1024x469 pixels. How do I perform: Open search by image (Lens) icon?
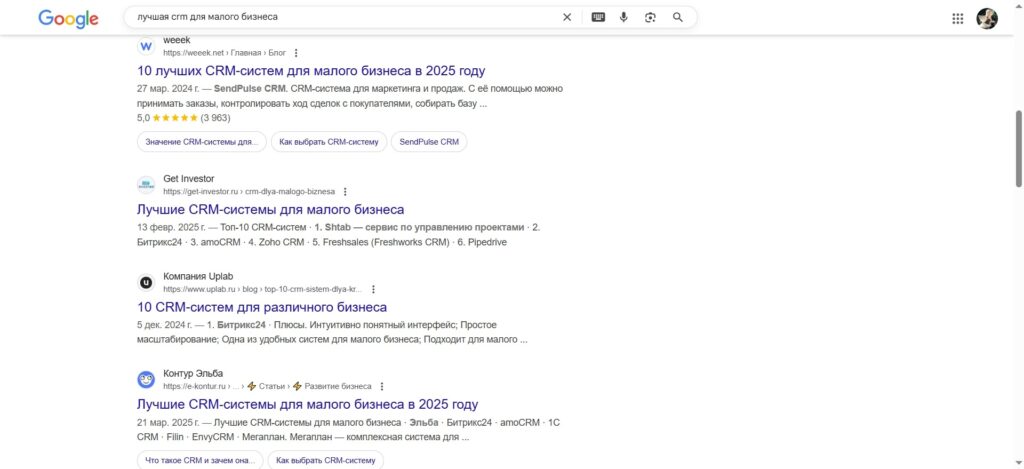pyautogui.click(x=650, y=17)
